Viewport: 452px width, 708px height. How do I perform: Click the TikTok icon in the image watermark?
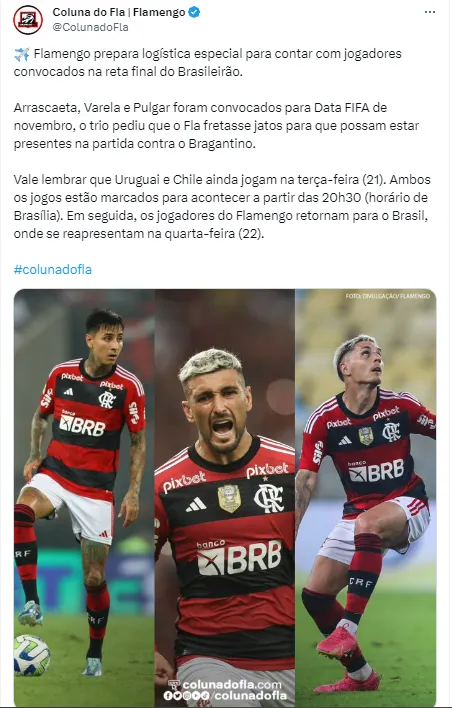205,696
